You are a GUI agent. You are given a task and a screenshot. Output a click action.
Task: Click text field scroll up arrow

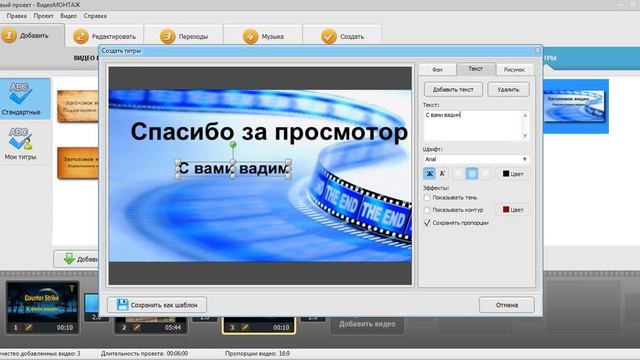click(525, 116)
